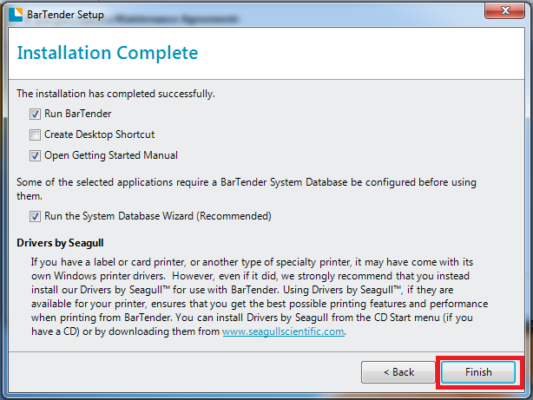Click the Finish button

pyautogui.click(x=478, y=372)
